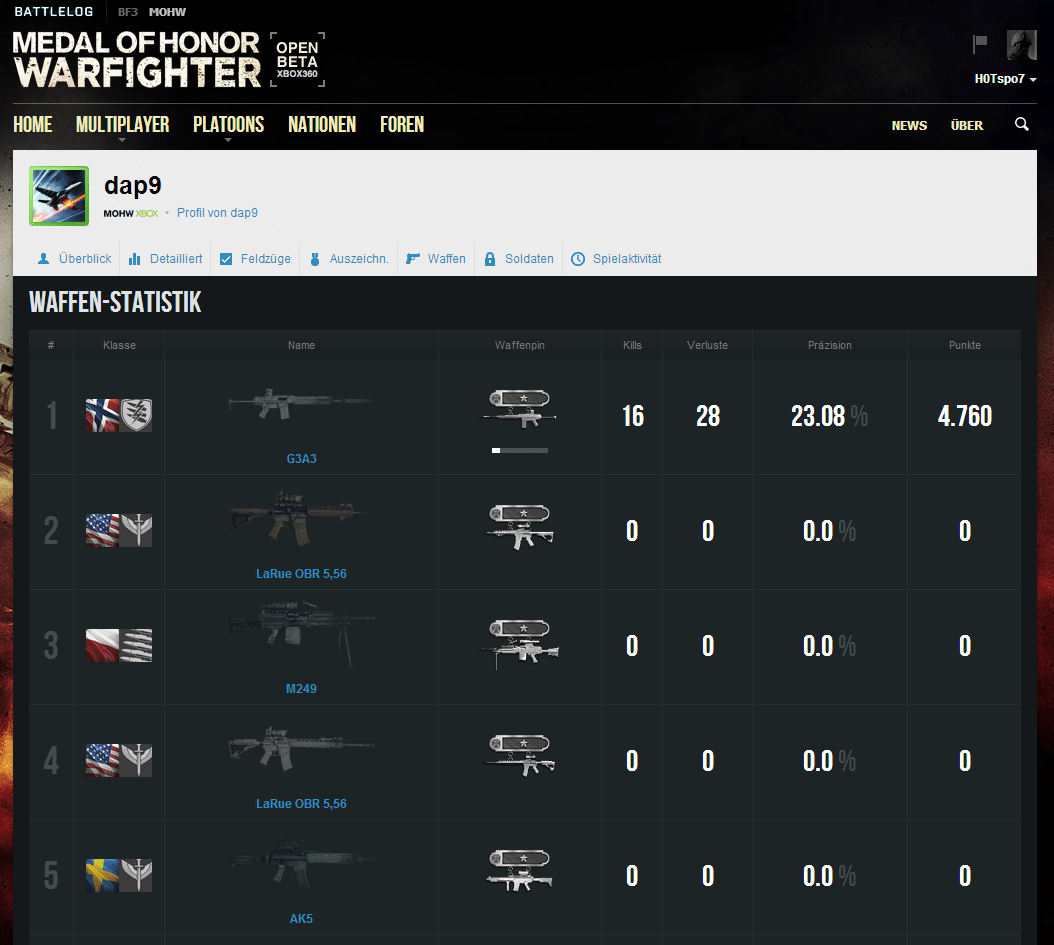Open the search magnifier icon
The image size is (1054, 945).
[1021, 124]
